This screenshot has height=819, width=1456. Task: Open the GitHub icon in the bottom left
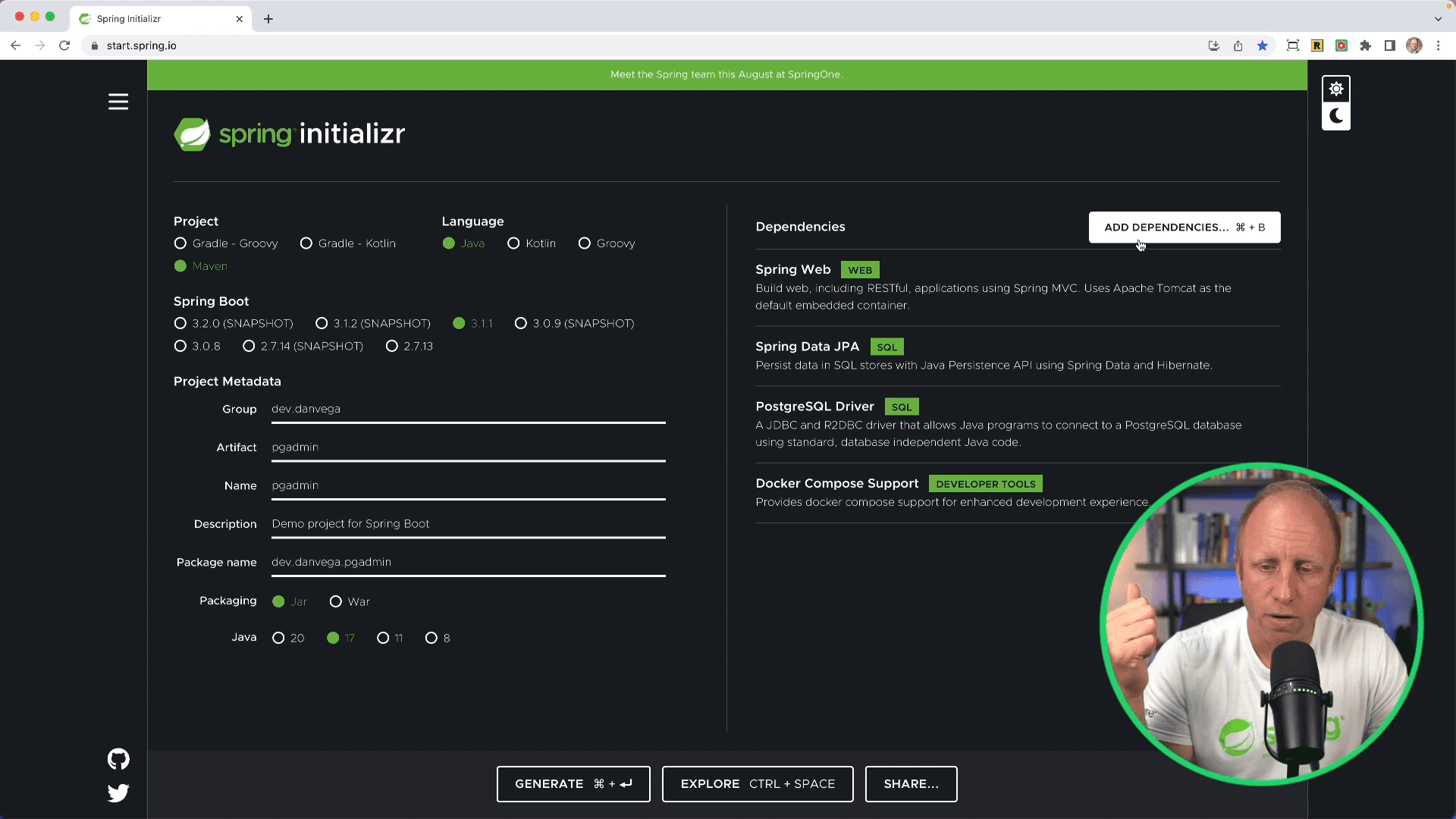pyautogui.click(x=118, y=759)
